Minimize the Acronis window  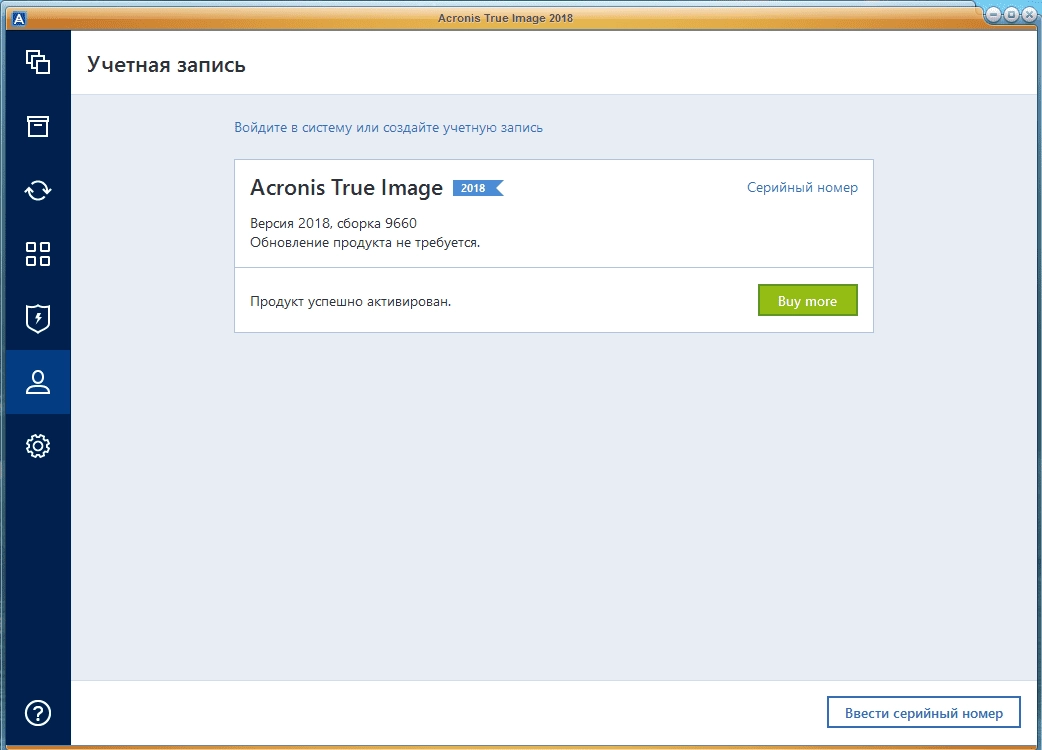click(993, 14)
